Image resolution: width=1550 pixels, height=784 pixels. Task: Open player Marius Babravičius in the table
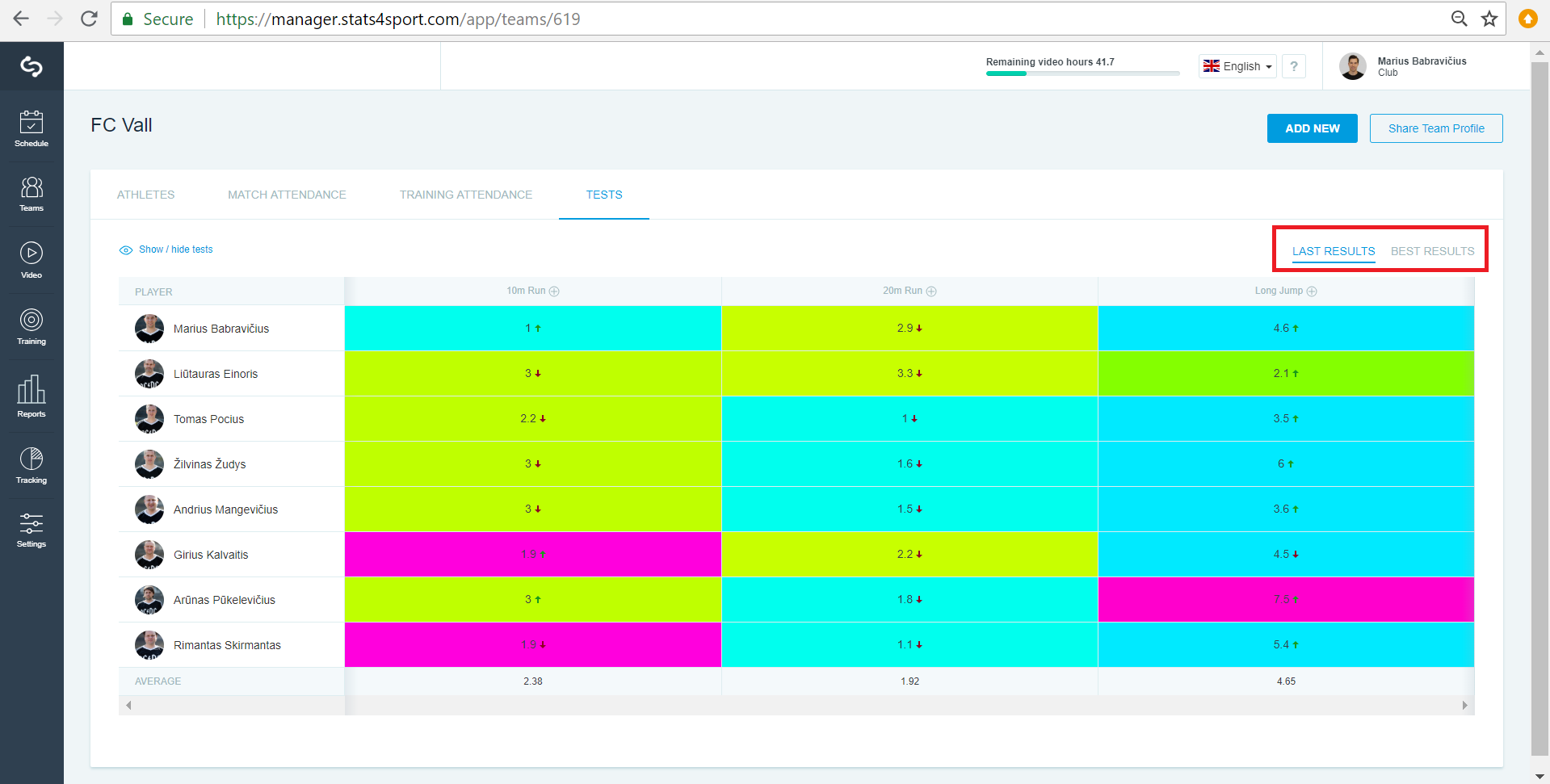point(221,329)
